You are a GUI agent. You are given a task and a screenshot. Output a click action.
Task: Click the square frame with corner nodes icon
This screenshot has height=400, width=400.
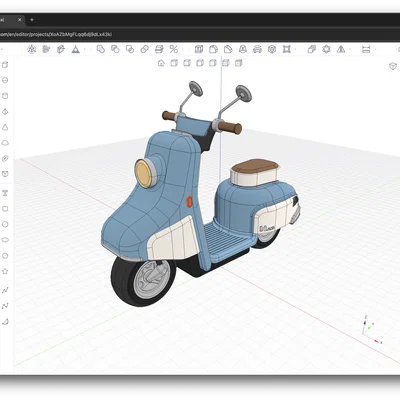coord(287,49)
